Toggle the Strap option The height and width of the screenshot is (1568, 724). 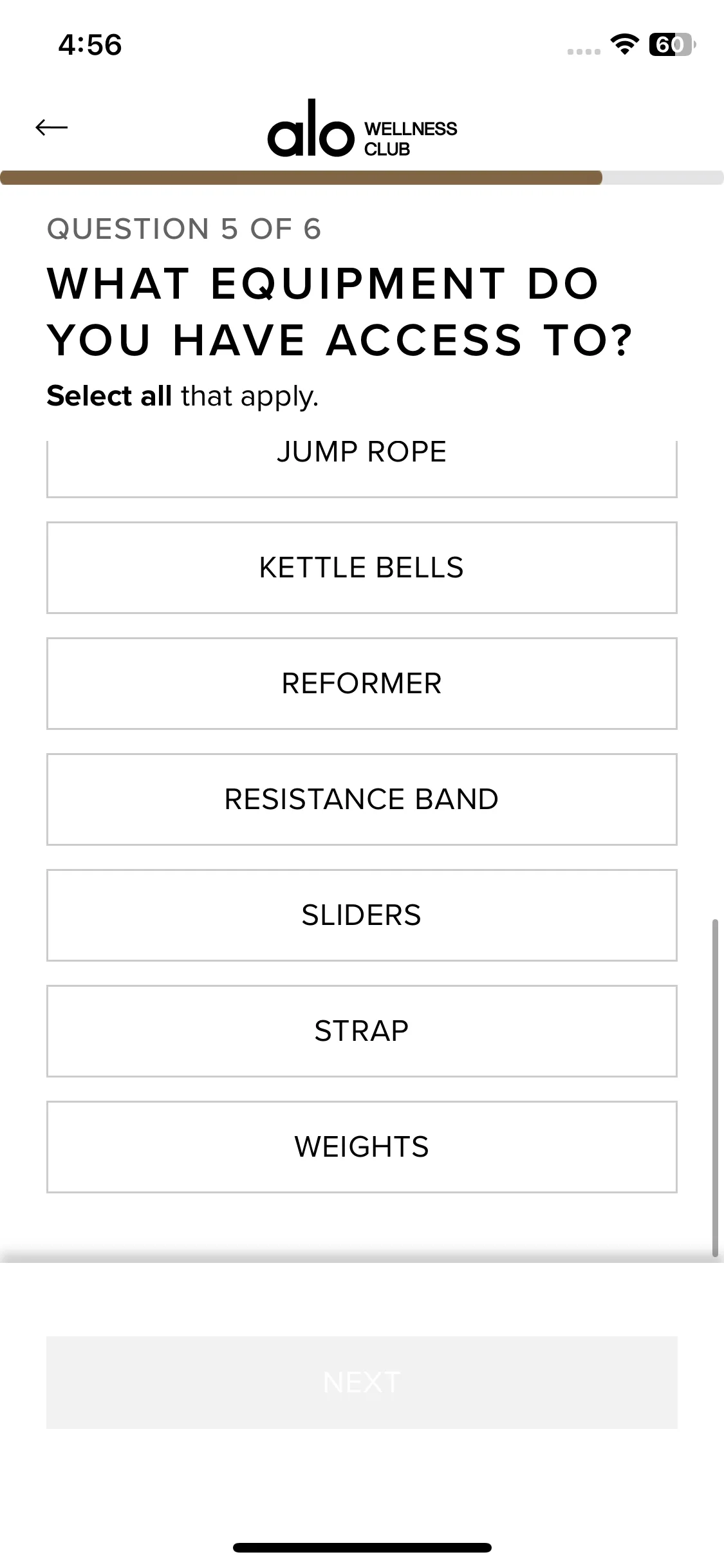pyautogui.click(x=362, y=1031)
